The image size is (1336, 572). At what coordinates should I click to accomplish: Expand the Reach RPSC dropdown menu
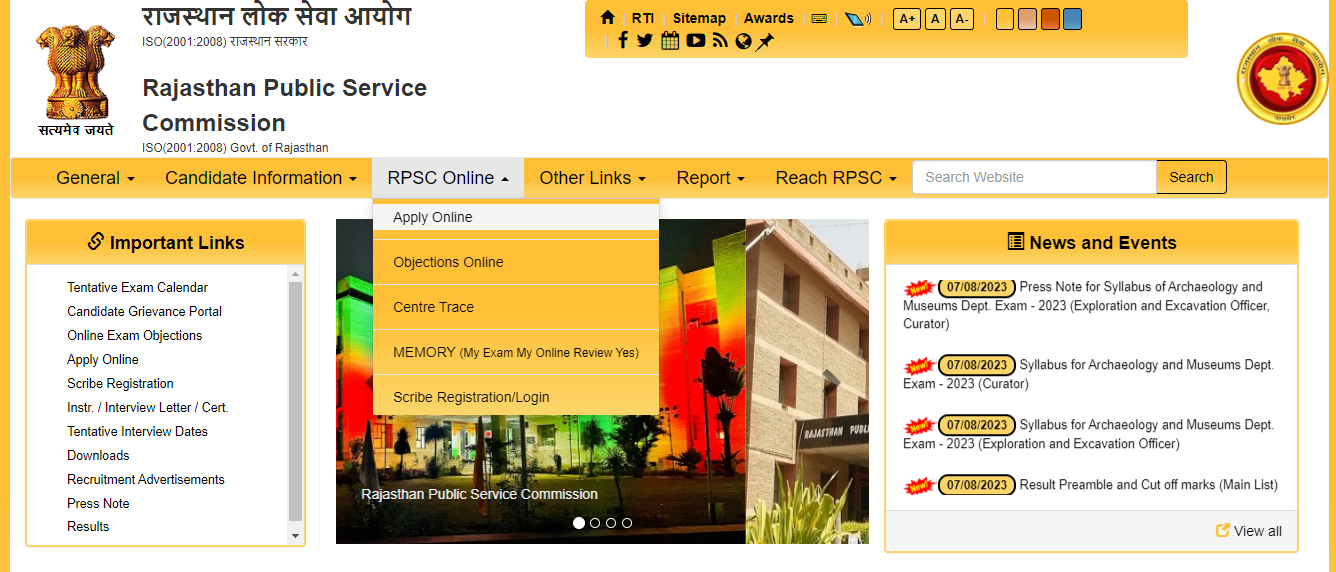point(836,178)
